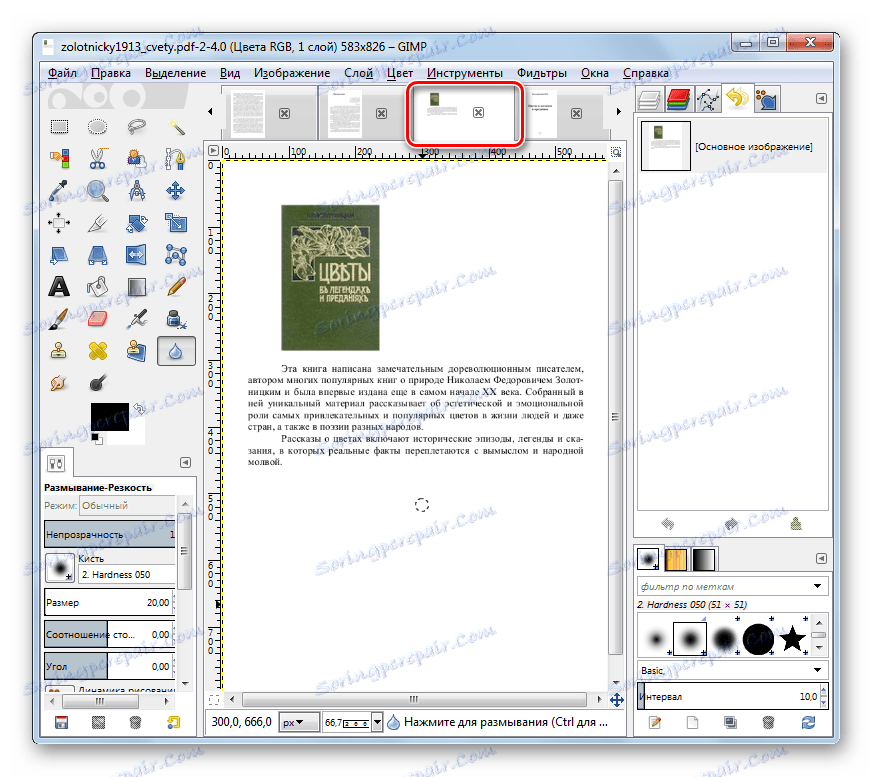This screenshot has width=873, height=777.
Task: Select the Perspective Clone tool
Action: (x=136, y=351)
